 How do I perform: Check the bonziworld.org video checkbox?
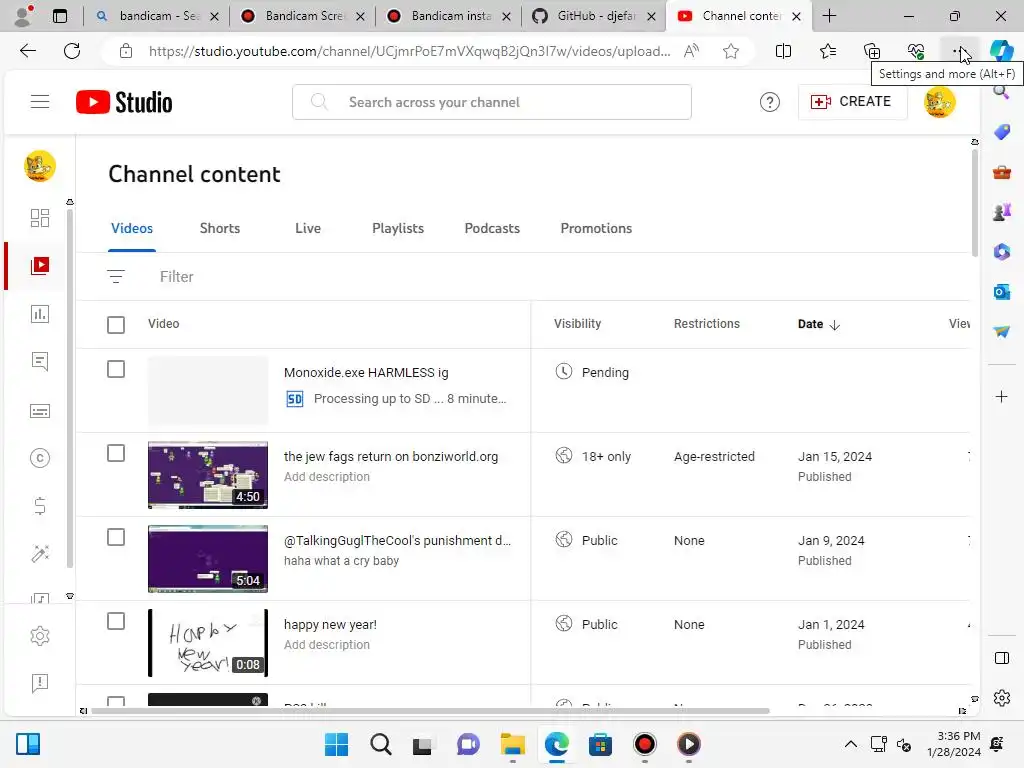[x=116, y=453]
